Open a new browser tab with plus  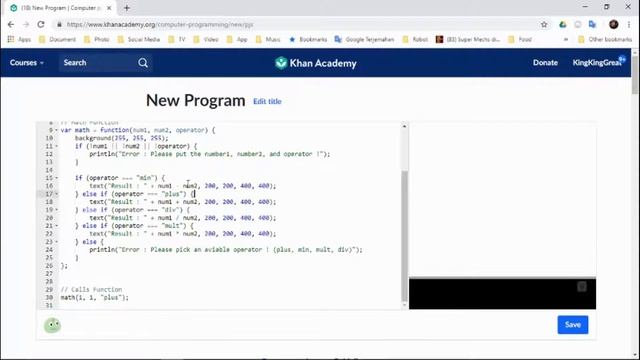(x=127, y=8)
